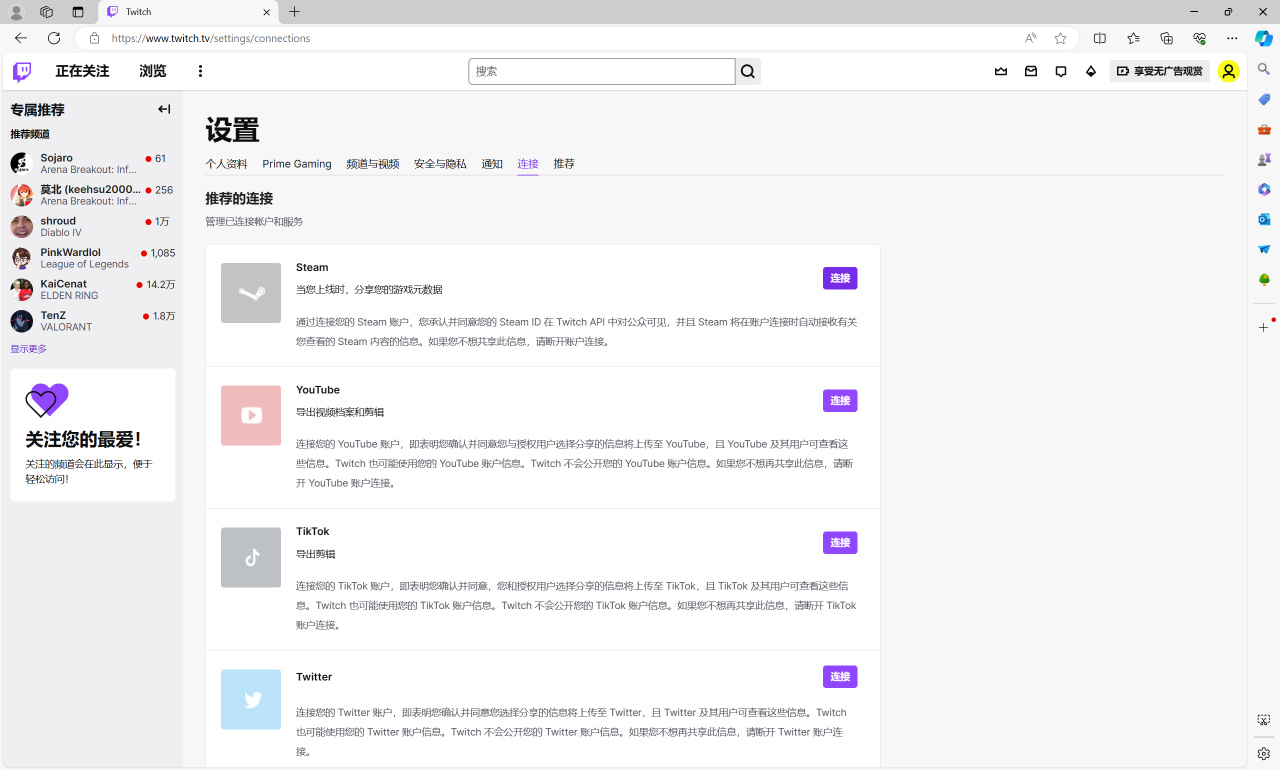Click the TikTok service icon
The width and height of the screenshot is (1280, 770).
[251, 557]
